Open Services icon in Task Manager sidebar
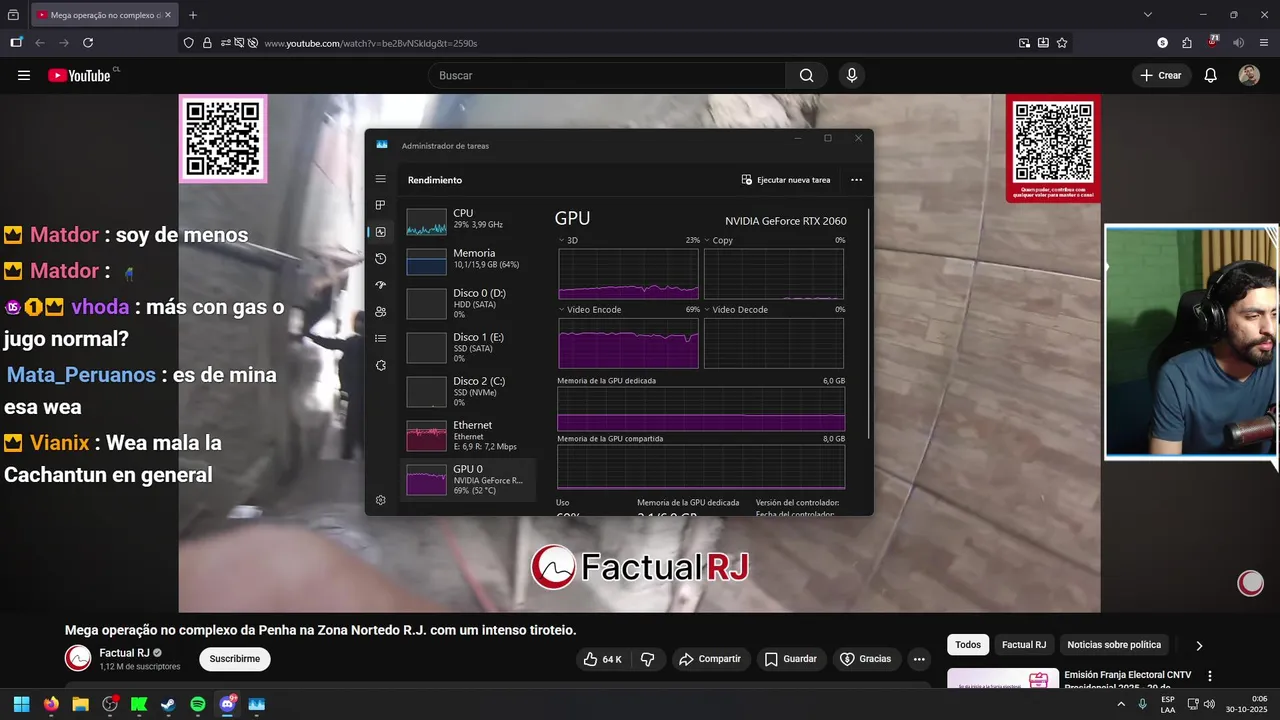 (x=380, y=366)
